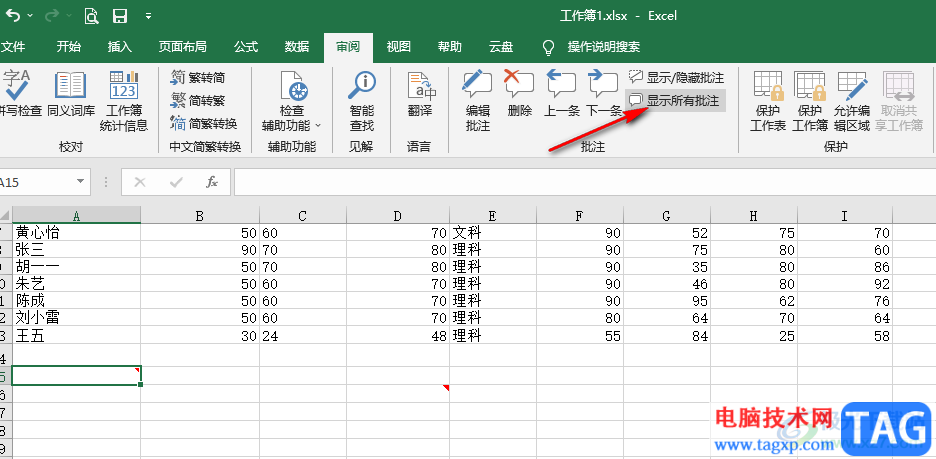Select cell containing 黄心怡
The image size is (936, 459).
point(76,233)
